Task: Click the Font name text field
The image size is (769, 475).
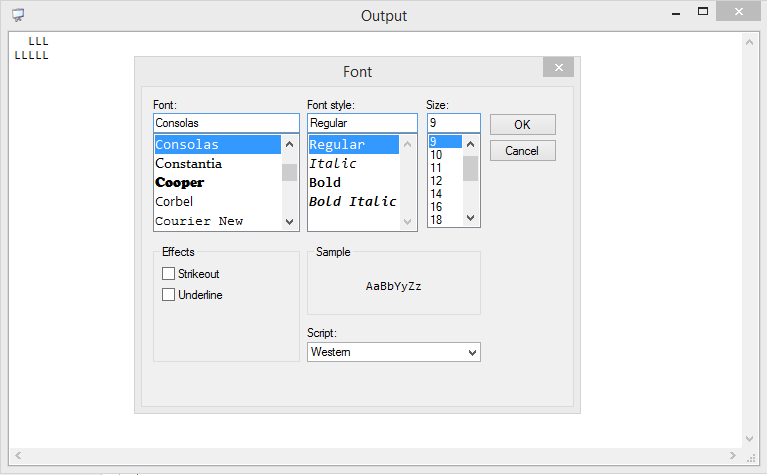Action: 226,123
